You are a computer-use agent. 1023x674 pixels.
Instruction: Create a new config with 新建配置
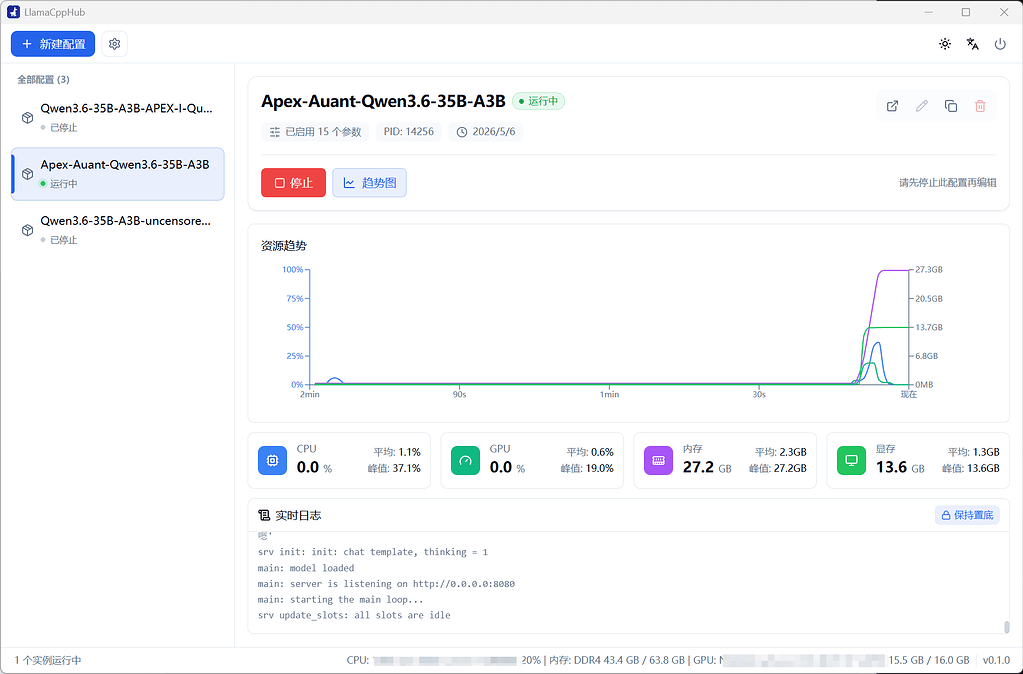click(53, 44)
